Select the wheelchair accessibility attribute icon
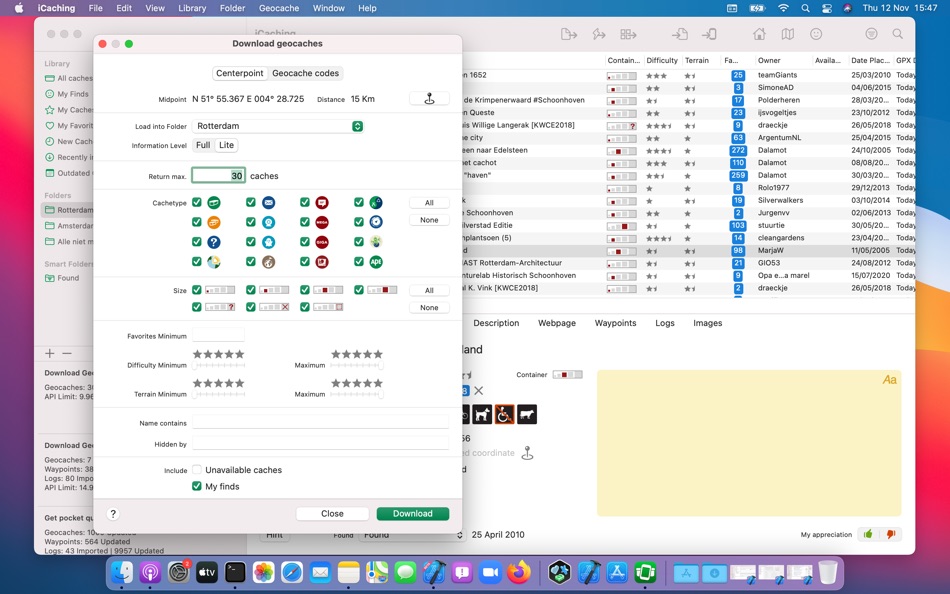This screenshot has width=950, height=594. [x=504, y=414]
